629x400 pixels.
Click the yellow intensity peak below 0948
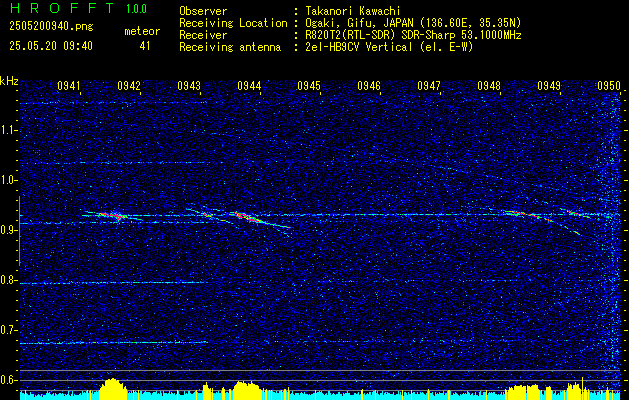tap(523, 391)
